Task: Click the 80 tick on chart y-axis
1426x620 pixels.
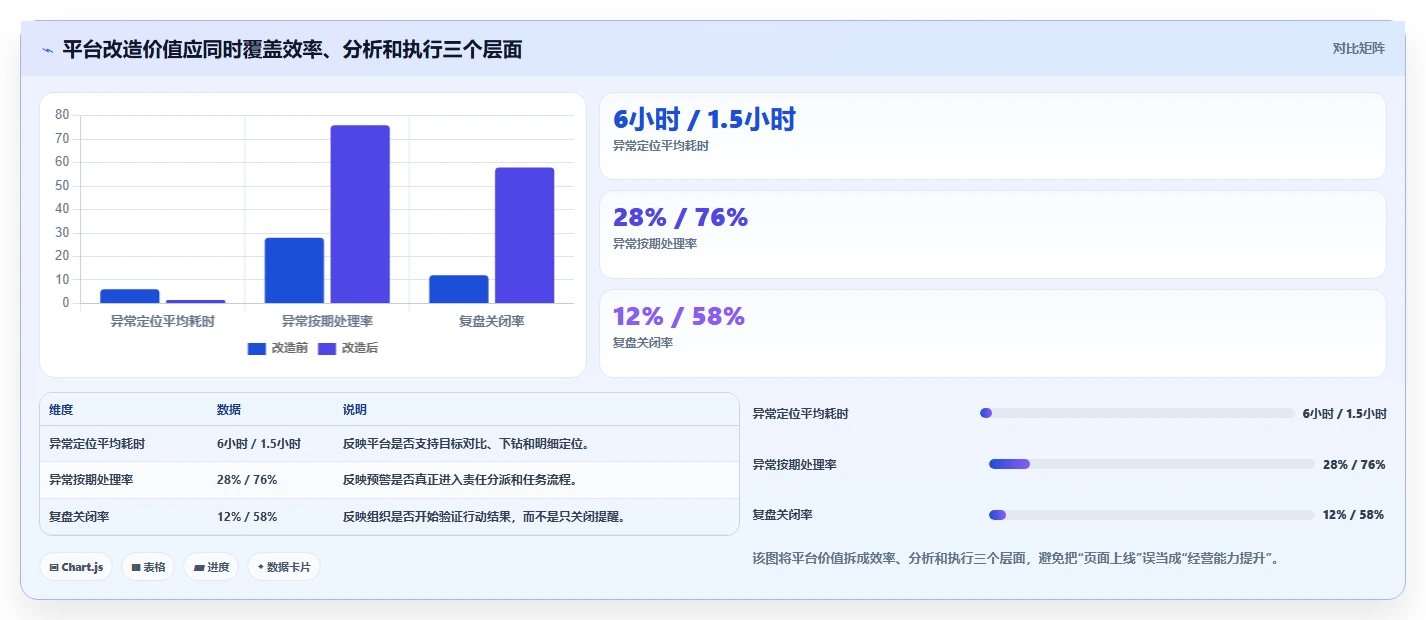Action: click(x=62, y=115)
